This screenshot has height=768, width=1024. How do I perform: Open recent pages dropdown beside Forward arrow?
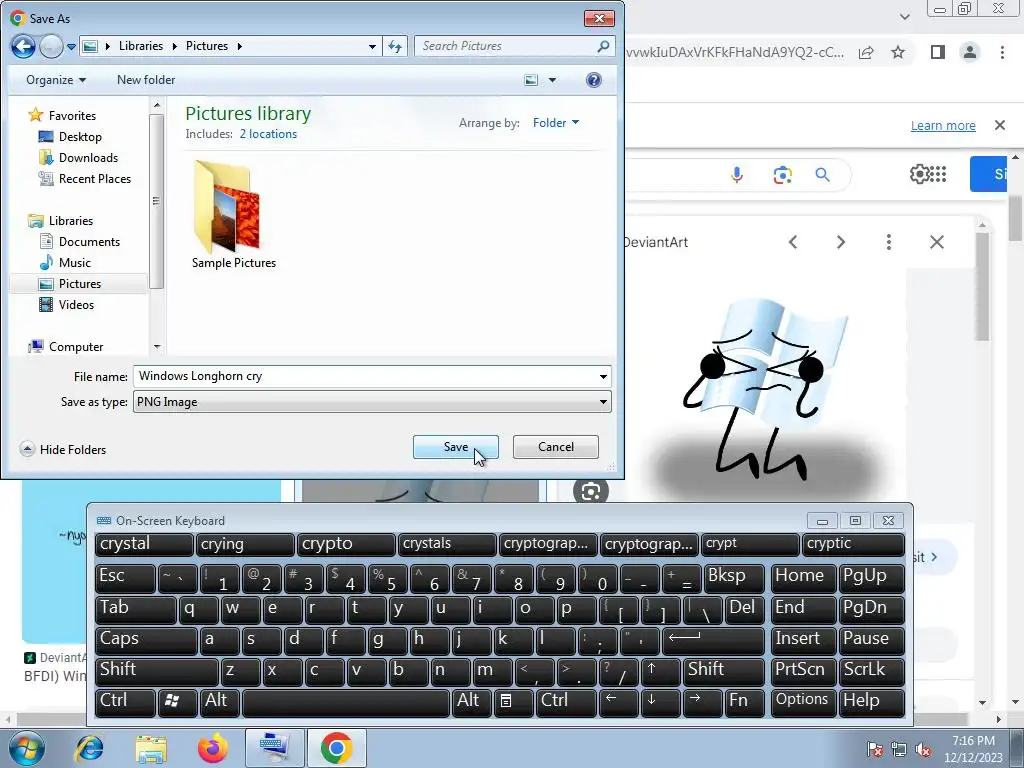[x=71, y=46]
